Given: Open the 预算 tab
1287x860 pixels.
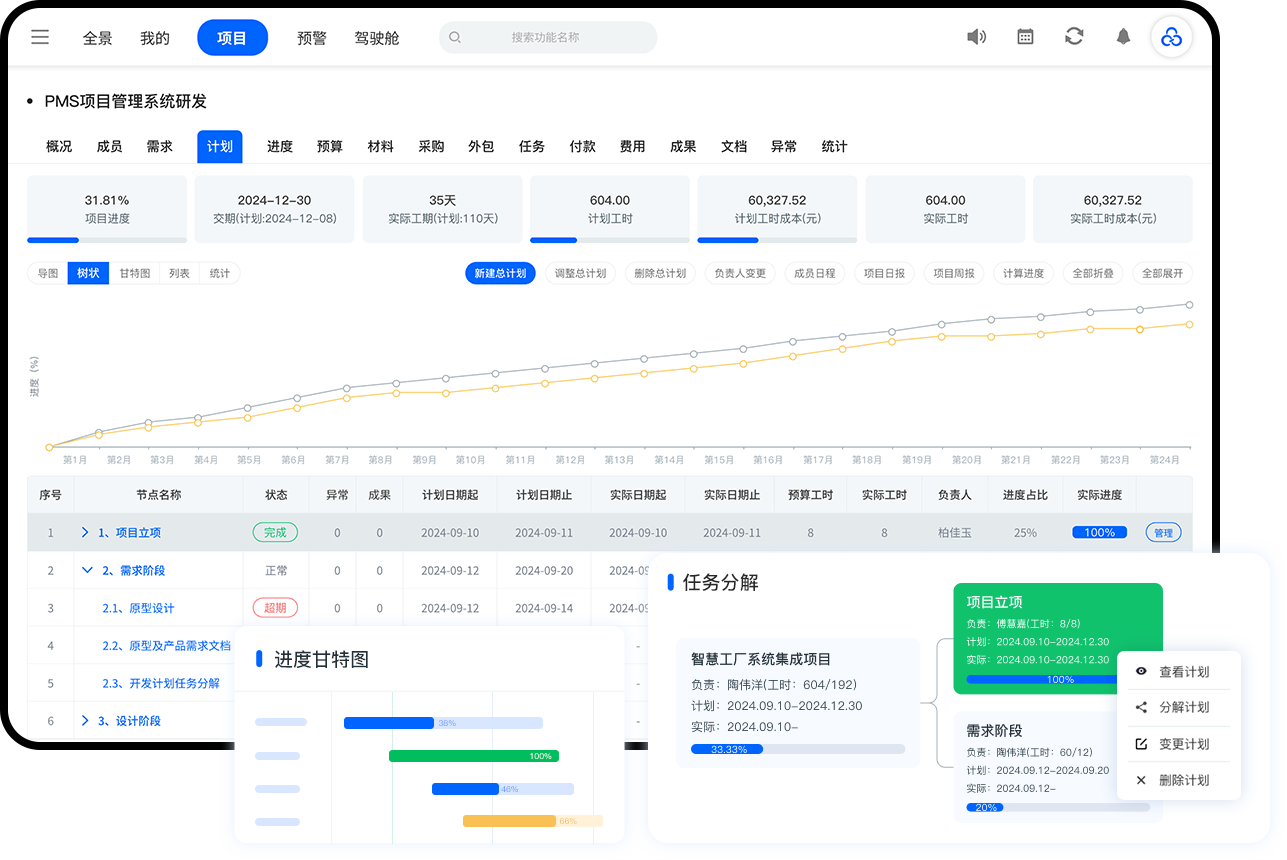Looking at the screenshot, I should click(330, 146).
